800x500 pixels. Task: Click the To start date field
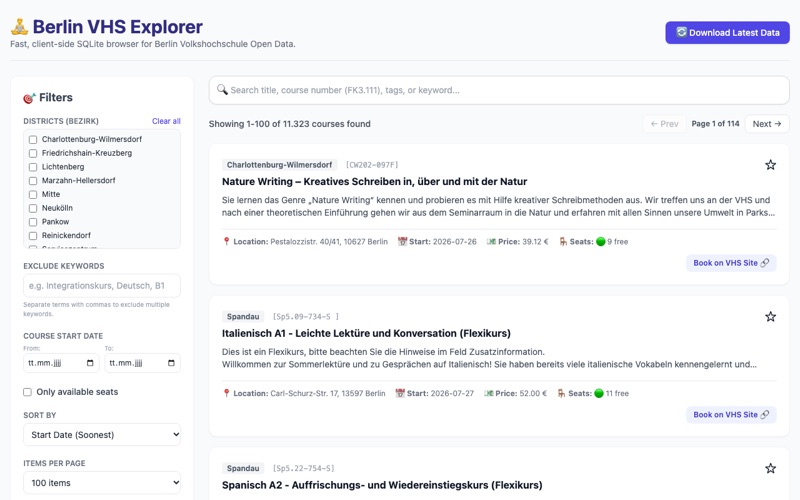click(142, 363)
